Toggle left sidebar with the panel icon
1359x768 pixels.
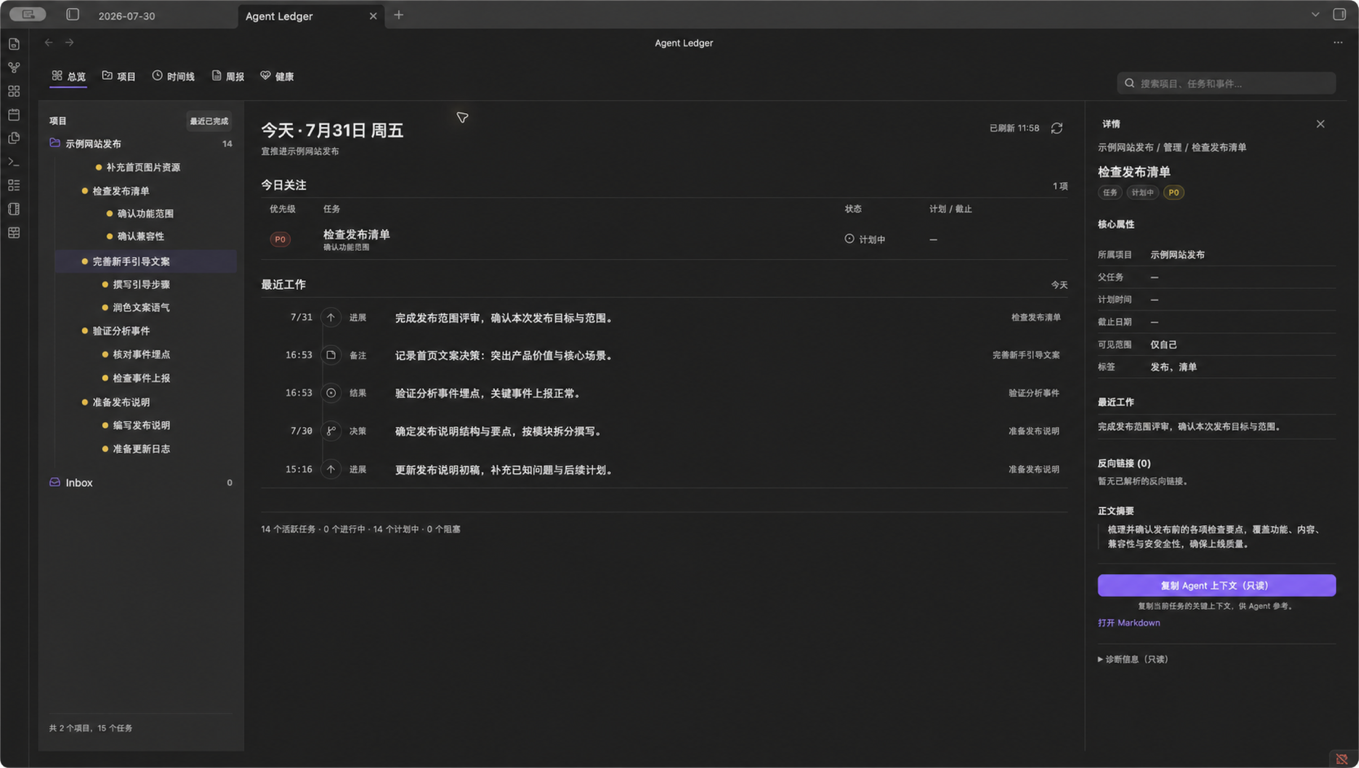[x=73, y=15]
